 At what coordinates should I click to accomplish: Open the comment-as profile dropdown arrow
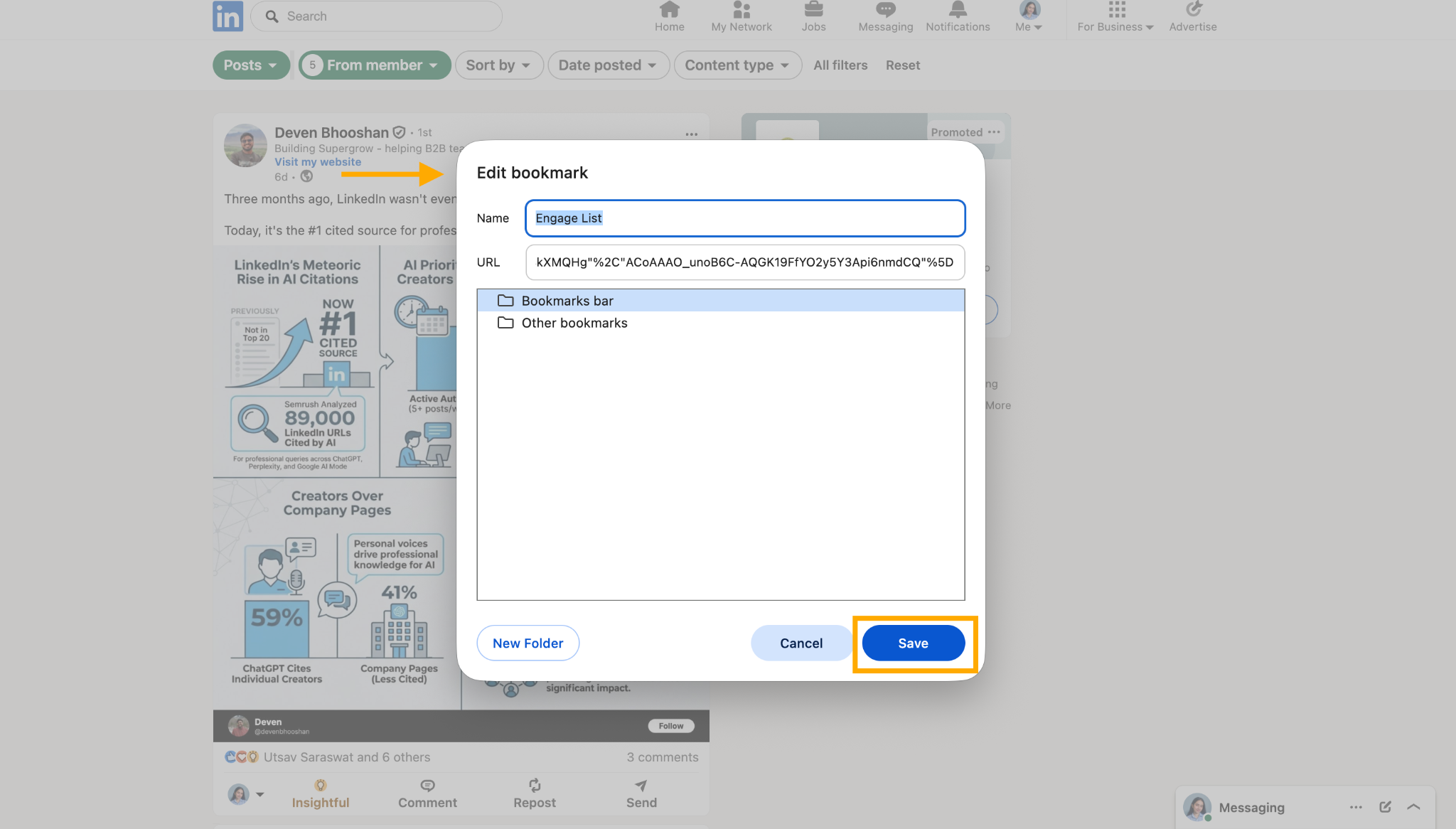pos(260,794)
